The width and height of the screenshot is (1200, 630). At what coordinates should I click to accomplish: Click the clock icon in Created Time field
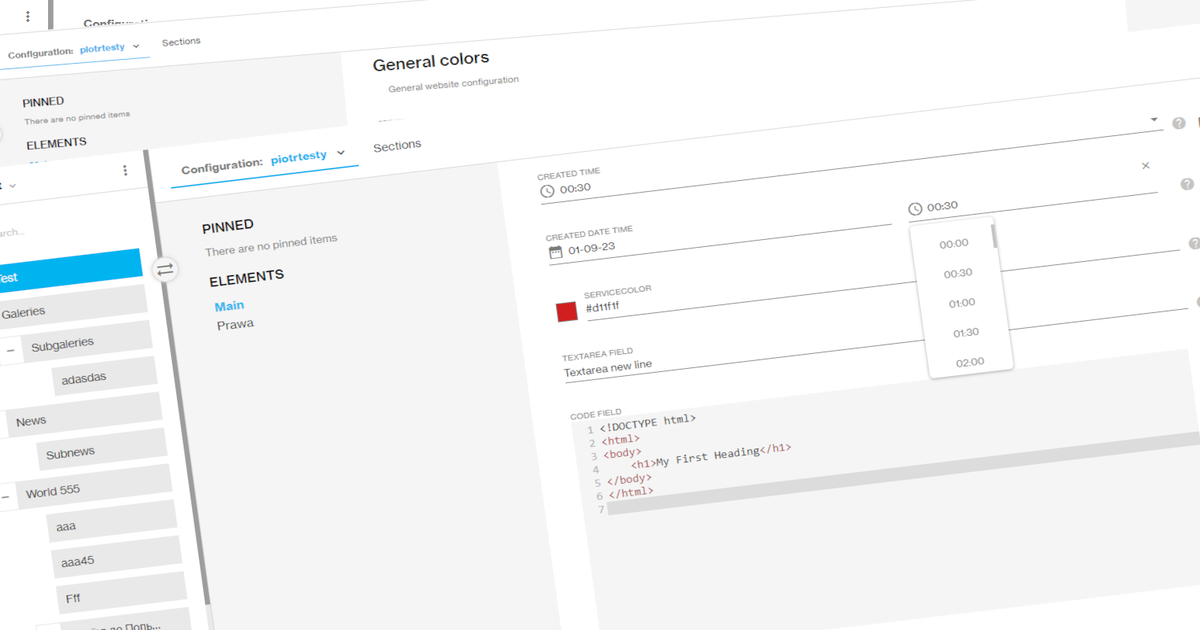point(547,190)
